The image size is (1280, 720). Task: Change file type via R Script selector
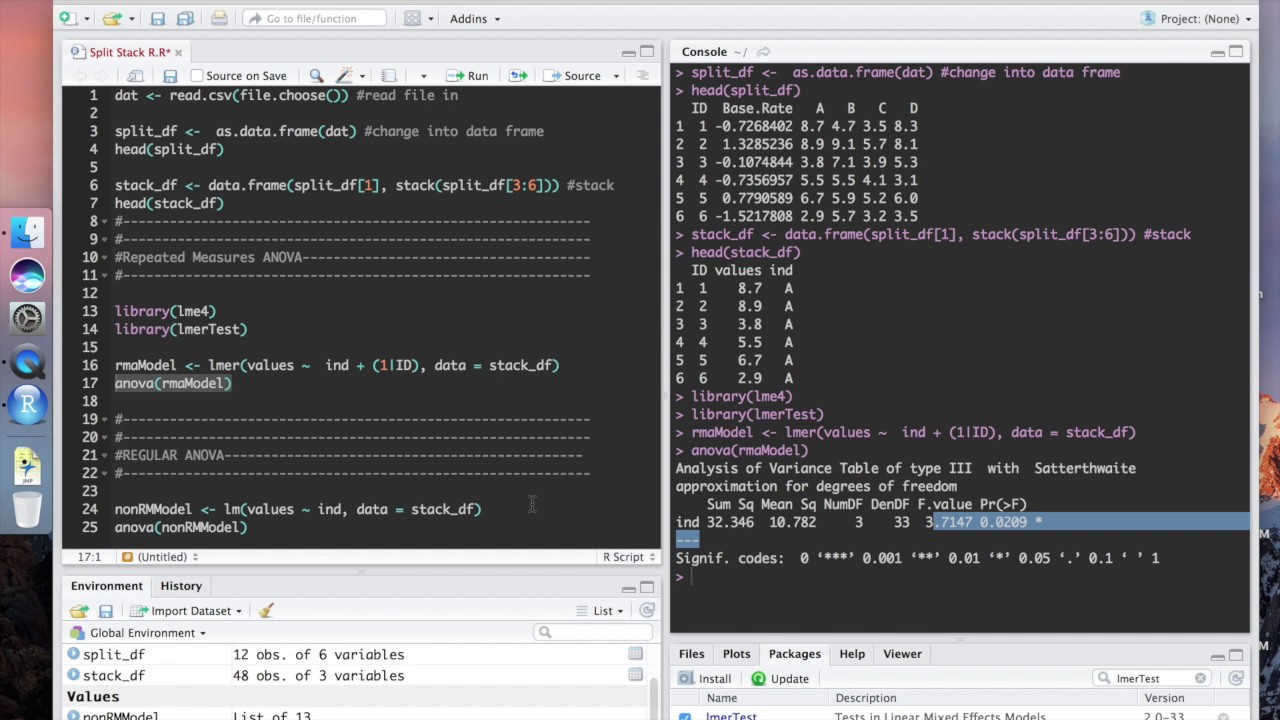627,557
